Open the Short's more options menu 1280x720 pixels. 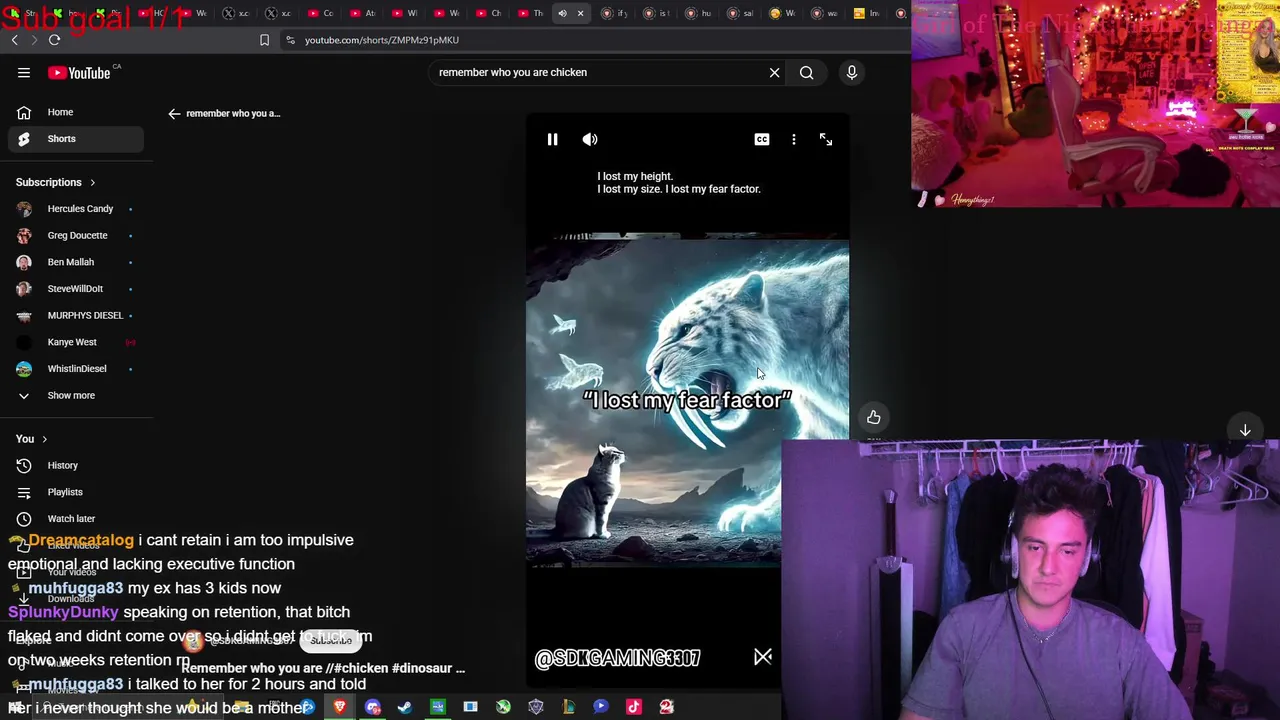[794, 139]
